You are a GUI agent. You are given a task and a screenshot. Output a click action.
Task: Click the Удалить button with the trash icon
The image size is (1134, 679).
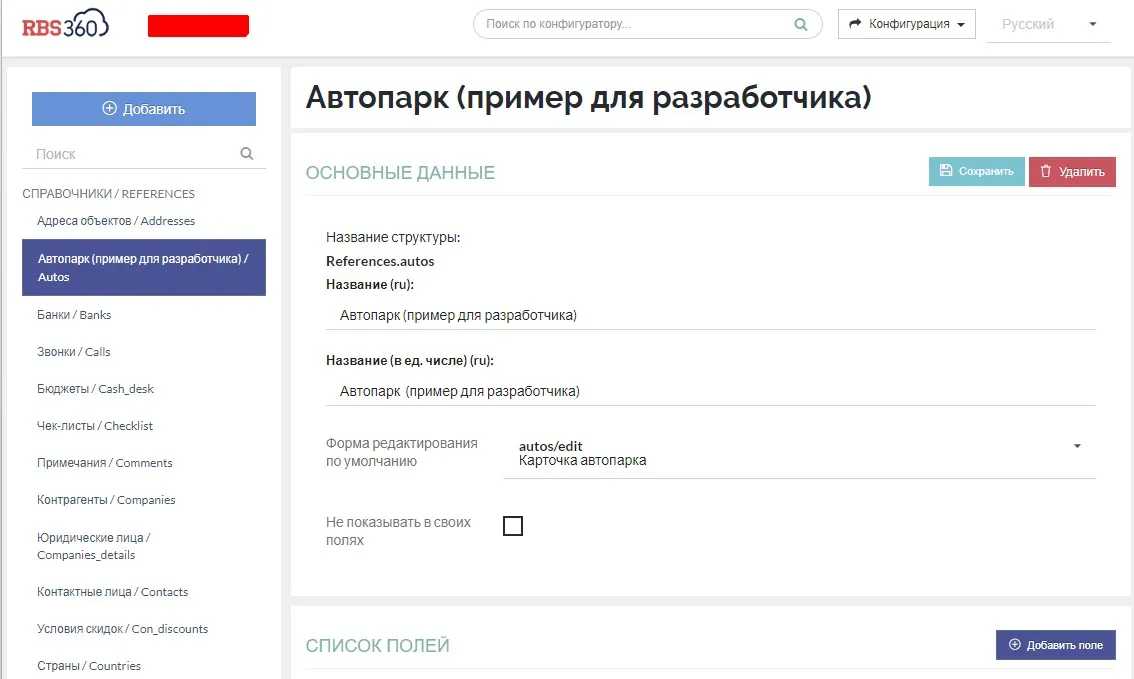coord(1071,171)
